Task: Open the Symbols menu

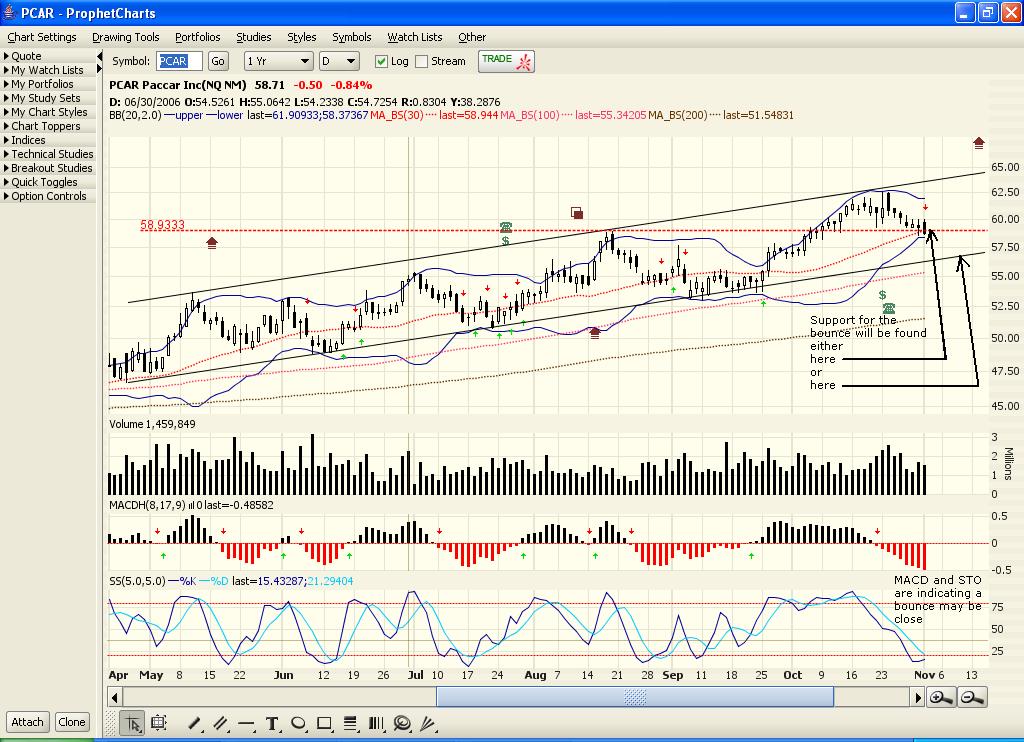Action: click(x=351, y=37)
